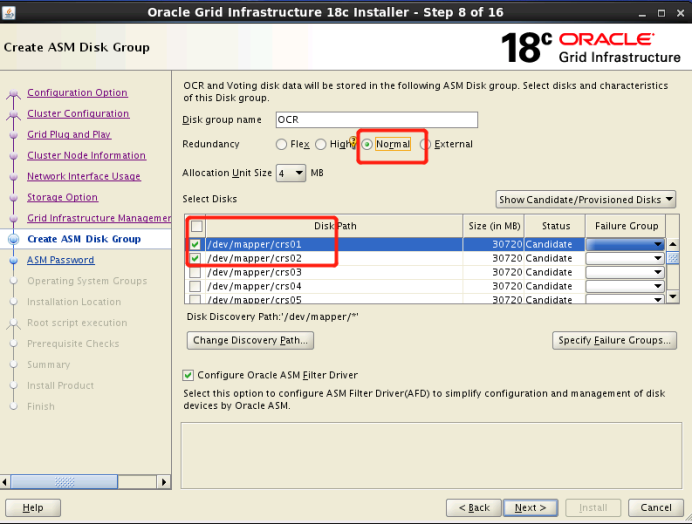Select the High redundancy option

tap(321, 144)
